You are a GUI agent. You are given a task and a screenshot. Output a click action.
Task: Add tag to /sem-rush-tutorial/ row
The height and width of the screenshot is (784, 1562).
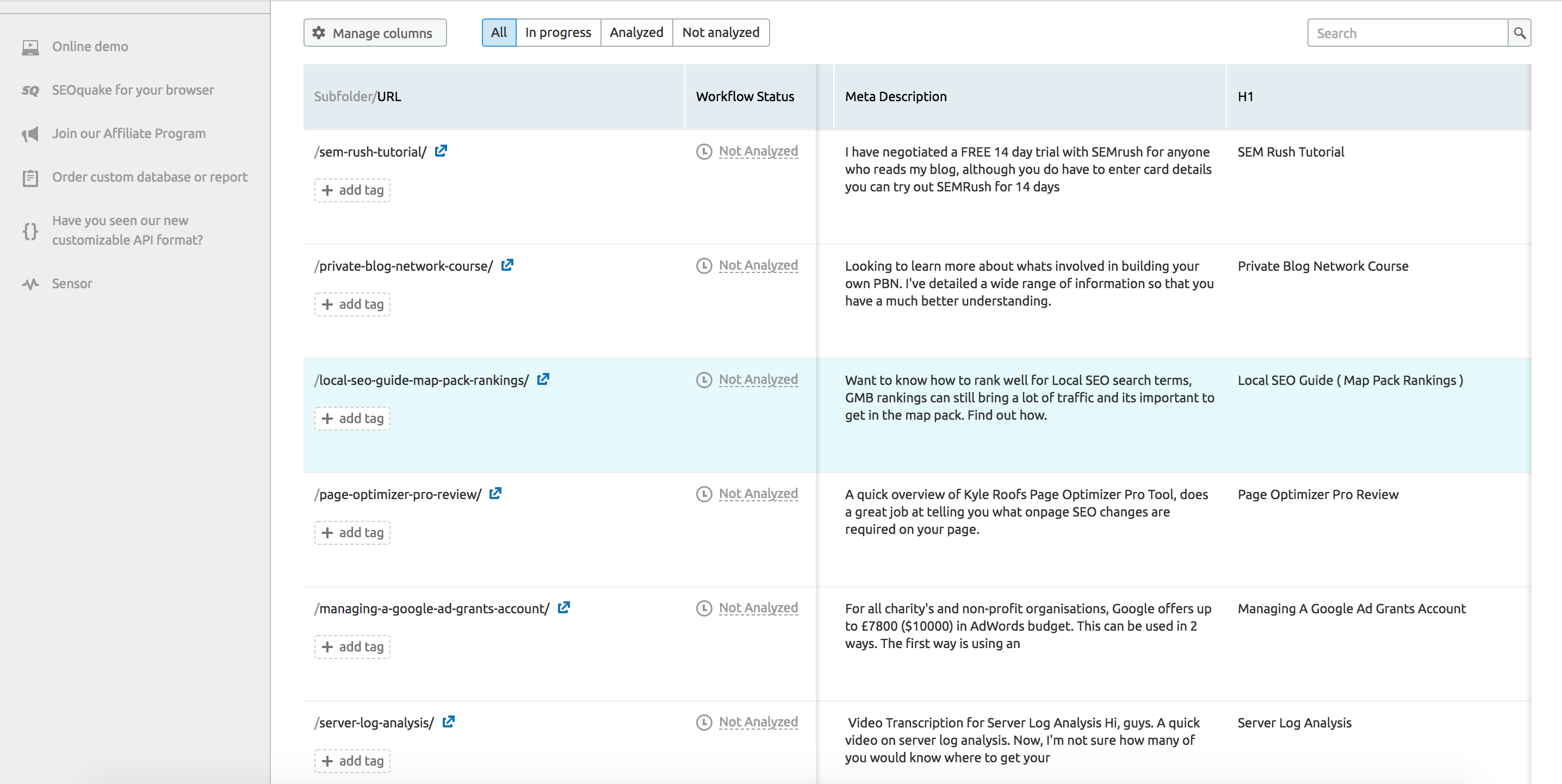point(352,190)
